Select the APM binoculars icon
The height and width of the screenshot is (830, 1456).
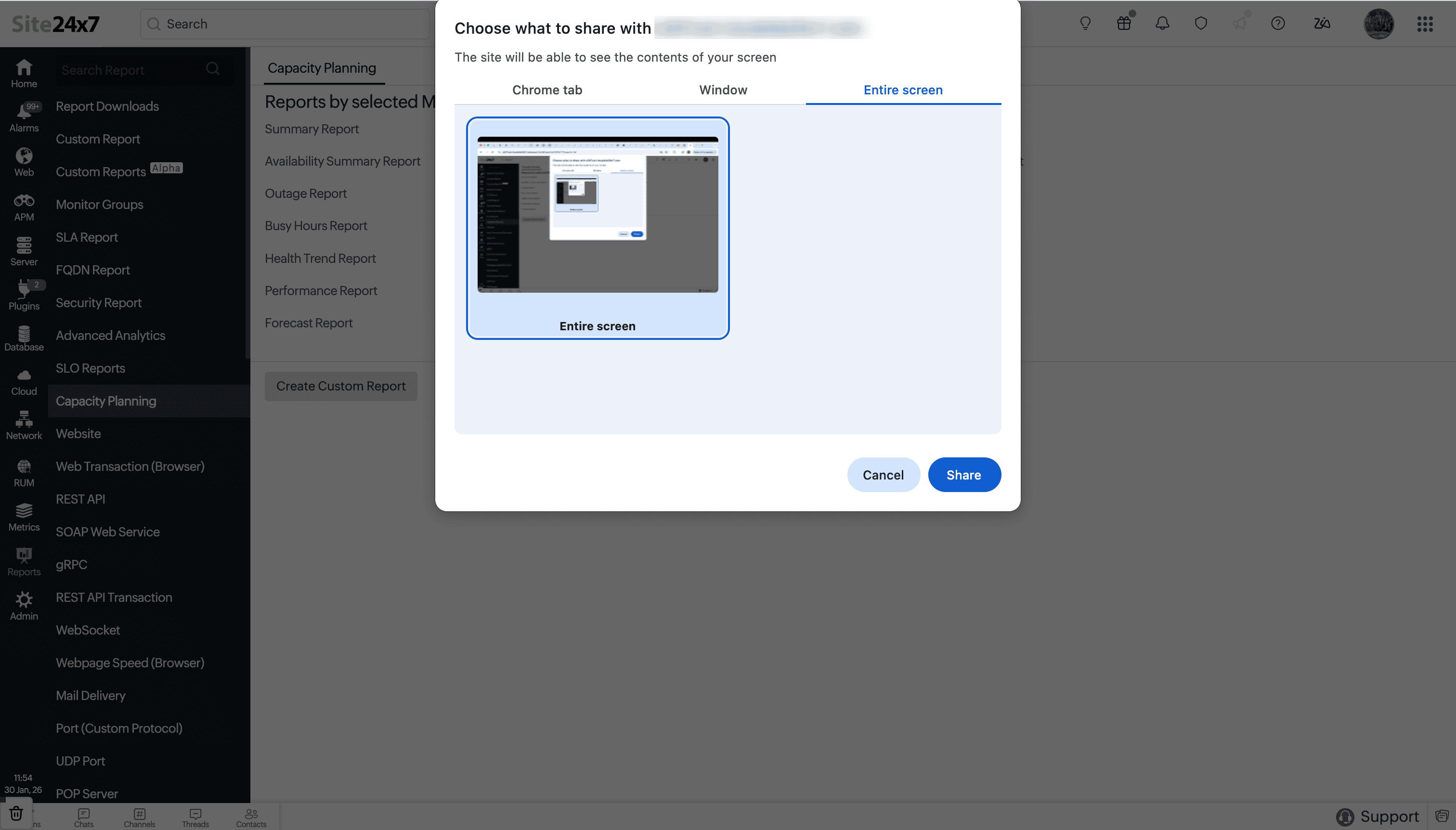coord(24,207)
